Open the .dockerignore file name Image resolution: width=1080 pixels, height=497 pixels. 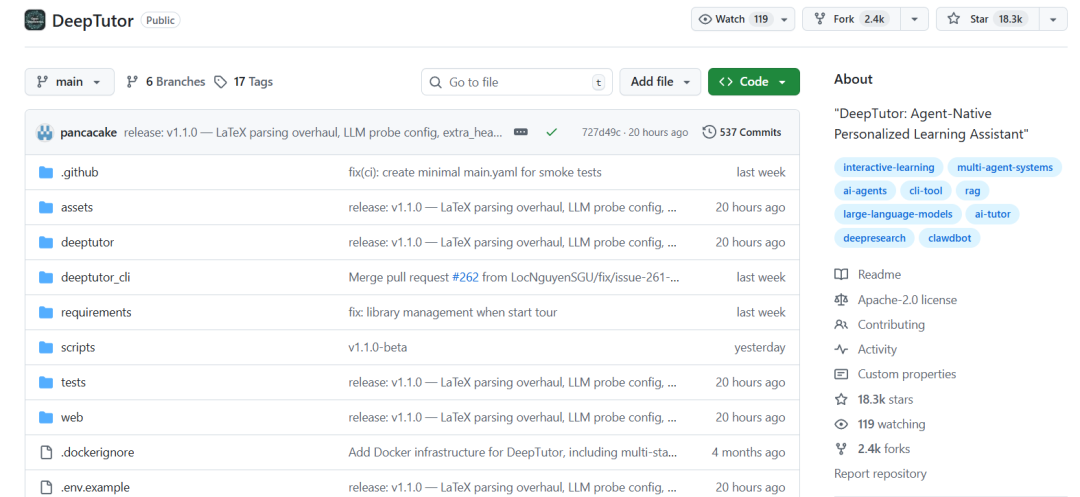97,452
